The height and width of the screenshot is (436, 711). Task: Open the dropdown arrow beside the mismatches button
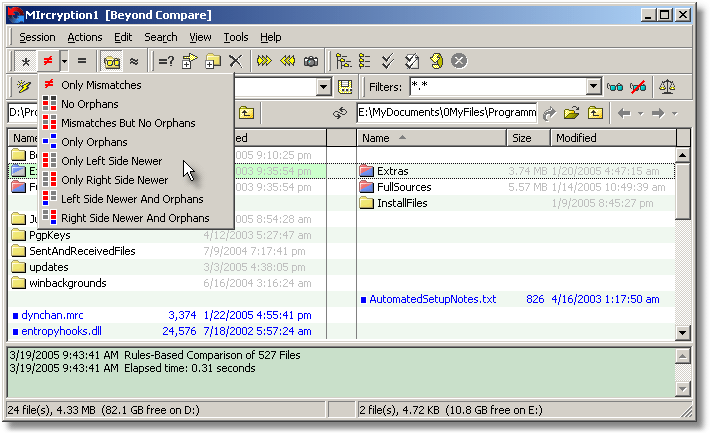click(x=64, y=61)
